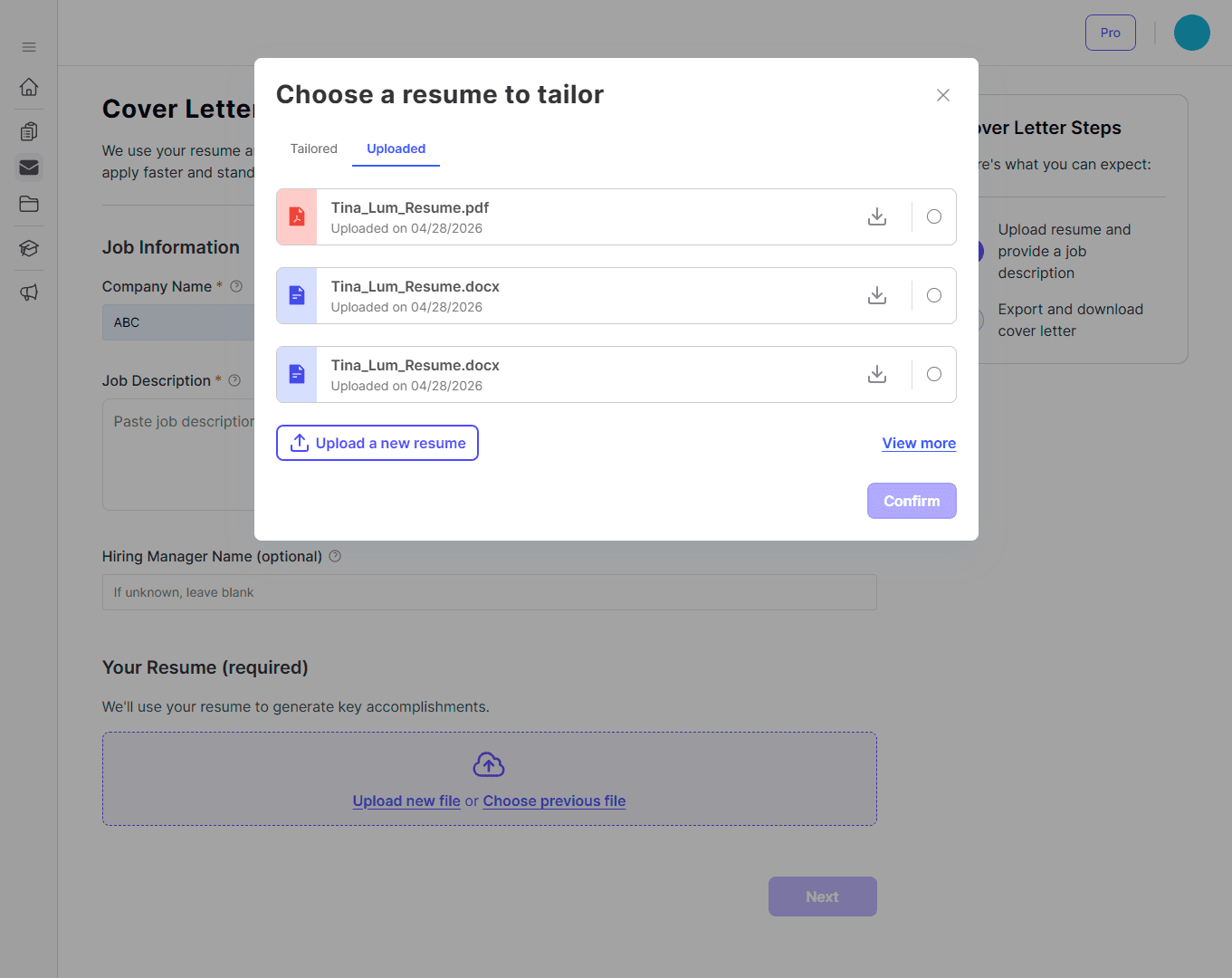Screen dimensions: 1232x978
Task: Click Upload a new resume button
Action: [x=377, y=443]
